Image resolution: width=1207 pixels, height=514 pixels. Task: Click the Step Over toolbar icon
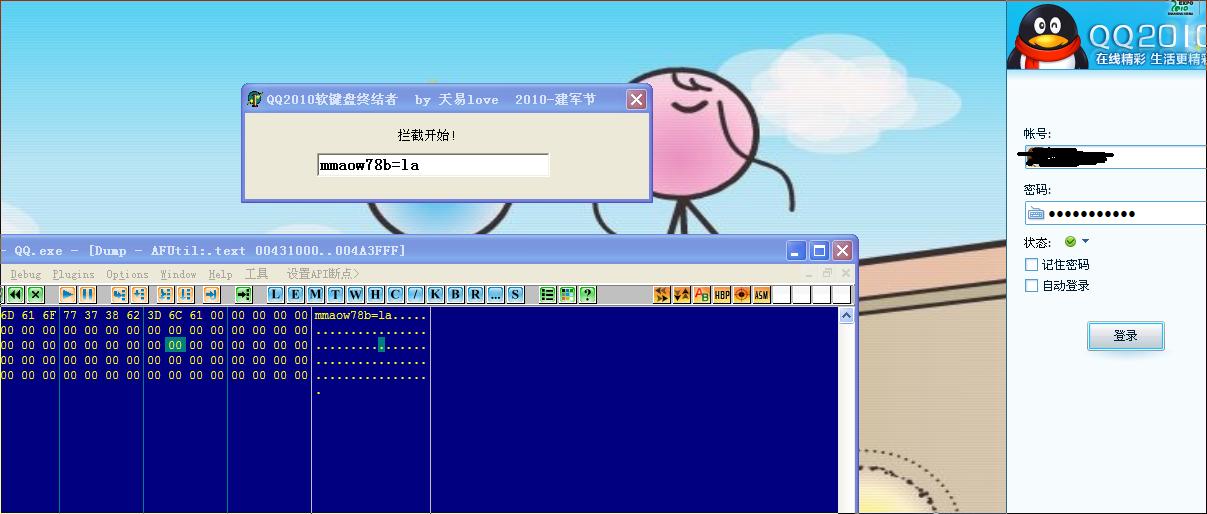pos(139,294)
